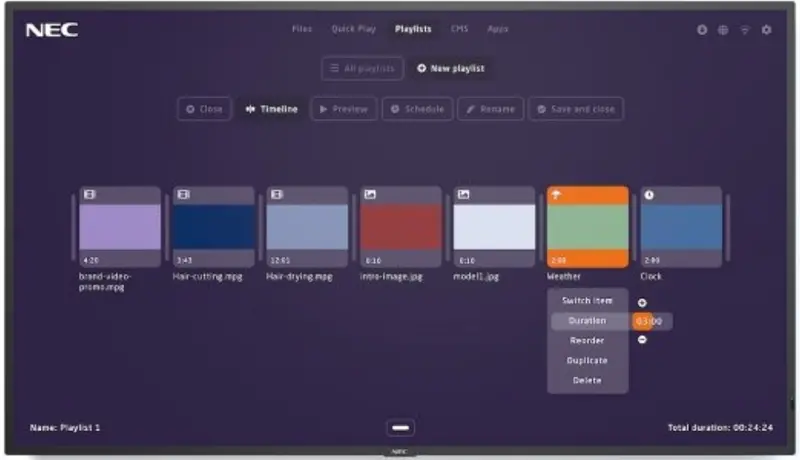Click the Name: Playlist 1 label
This screenshot has width=800, height=460.
(65, 427)
